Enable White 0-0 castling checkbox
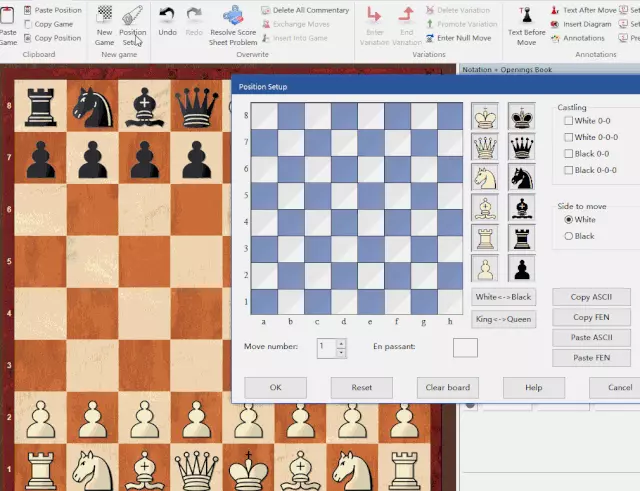This screenshot has height=491, width=640. pyautogui.click(x=569, y=121)
